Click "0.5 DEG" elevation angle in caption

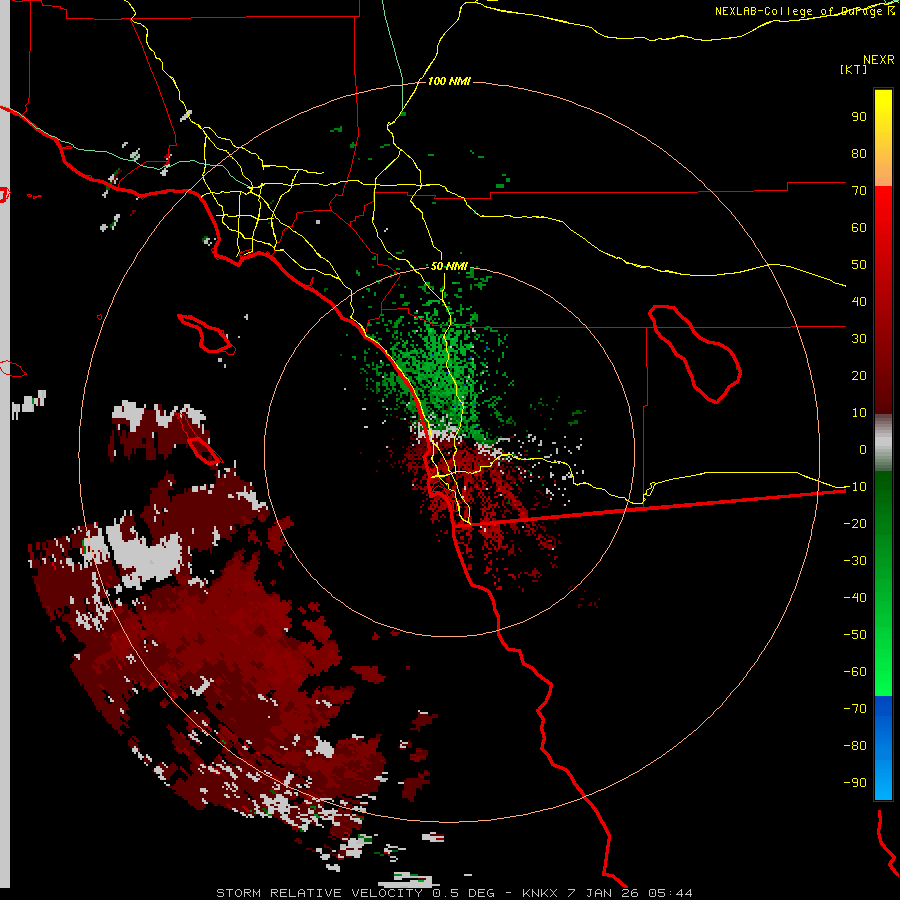tap(463, 893)
